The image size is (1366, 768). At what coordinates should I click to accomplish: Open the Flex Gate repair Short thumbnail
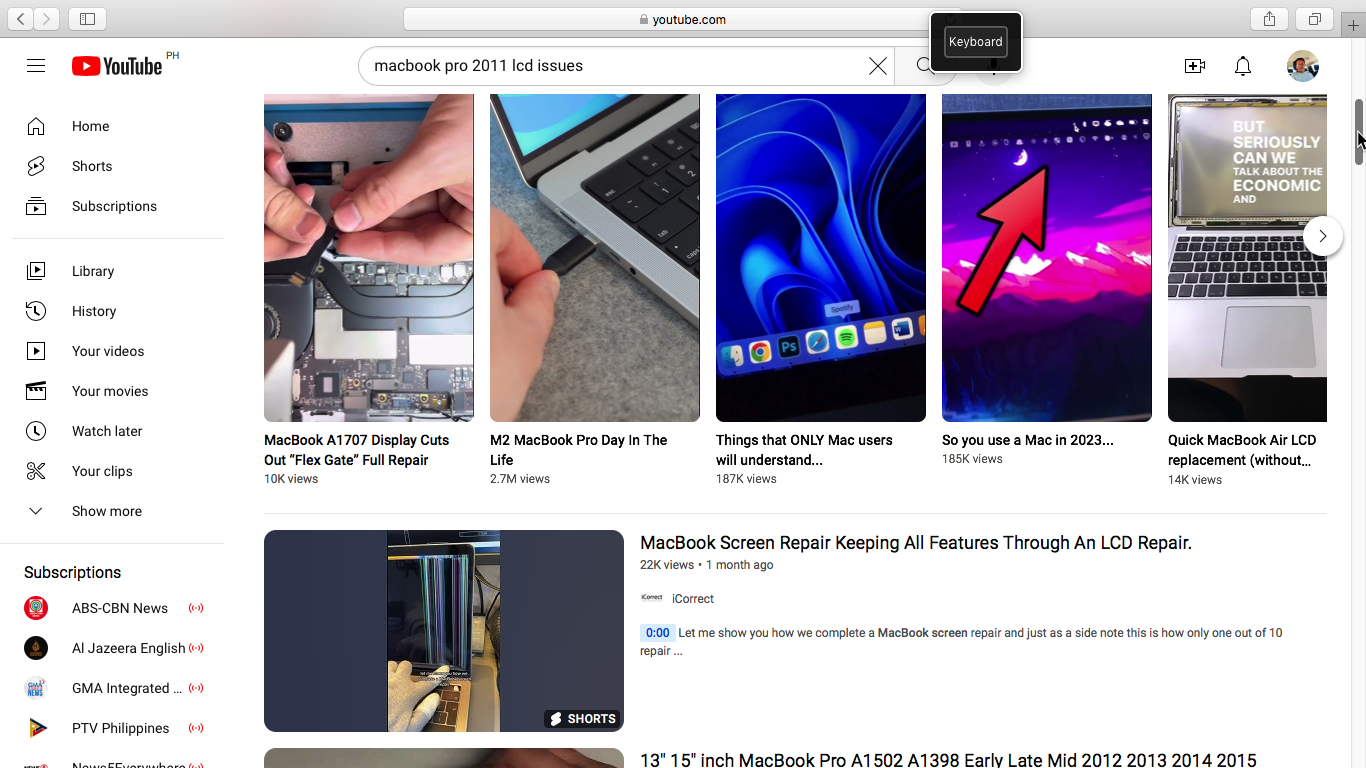pos(369,258)
